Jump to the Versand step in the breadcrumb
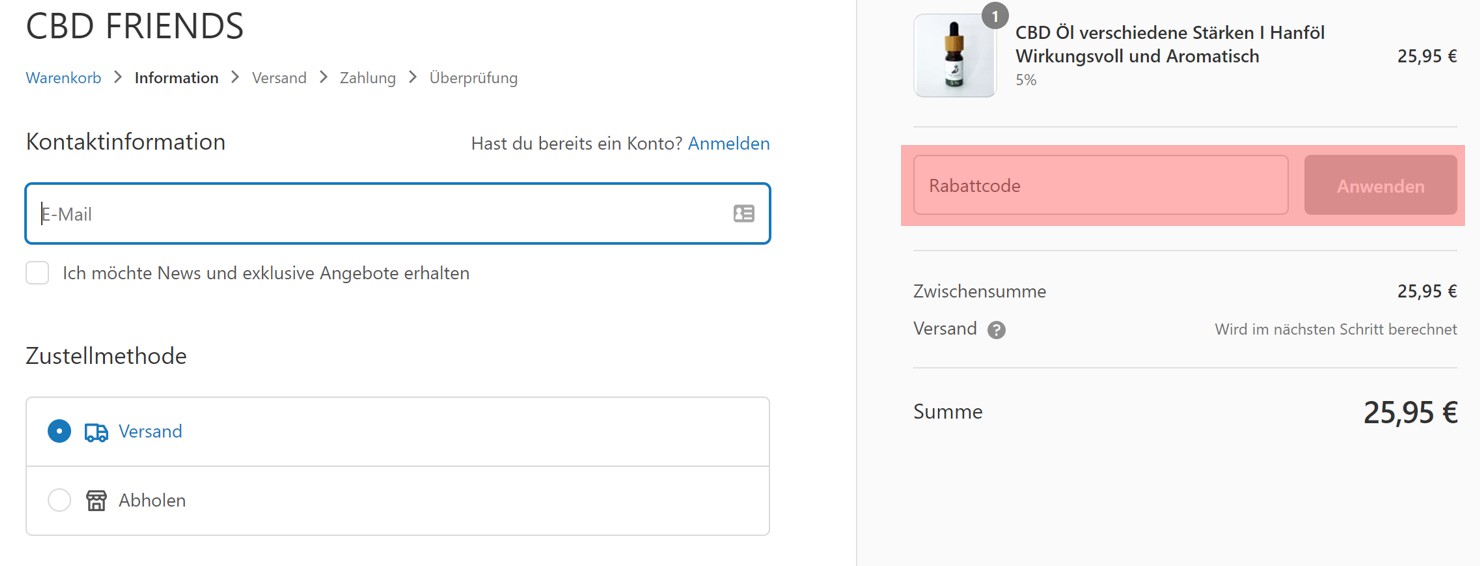This screenshot has height=566, width=1480. pyautogui.click(x=279, y=78)
